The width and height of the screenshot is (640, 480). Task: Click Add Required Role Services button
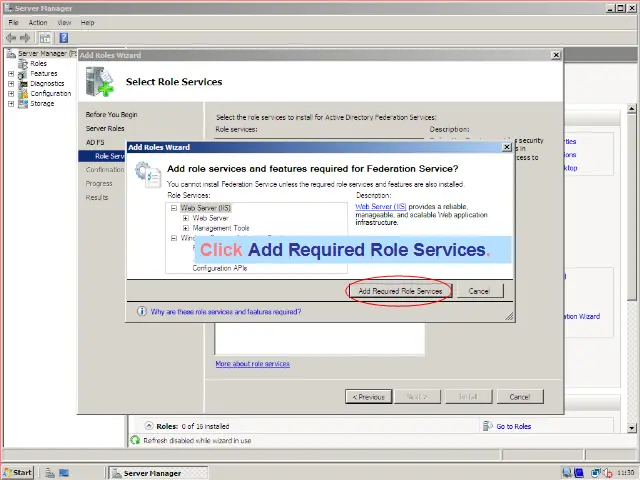pyautogui.click(x=400, y=291)
